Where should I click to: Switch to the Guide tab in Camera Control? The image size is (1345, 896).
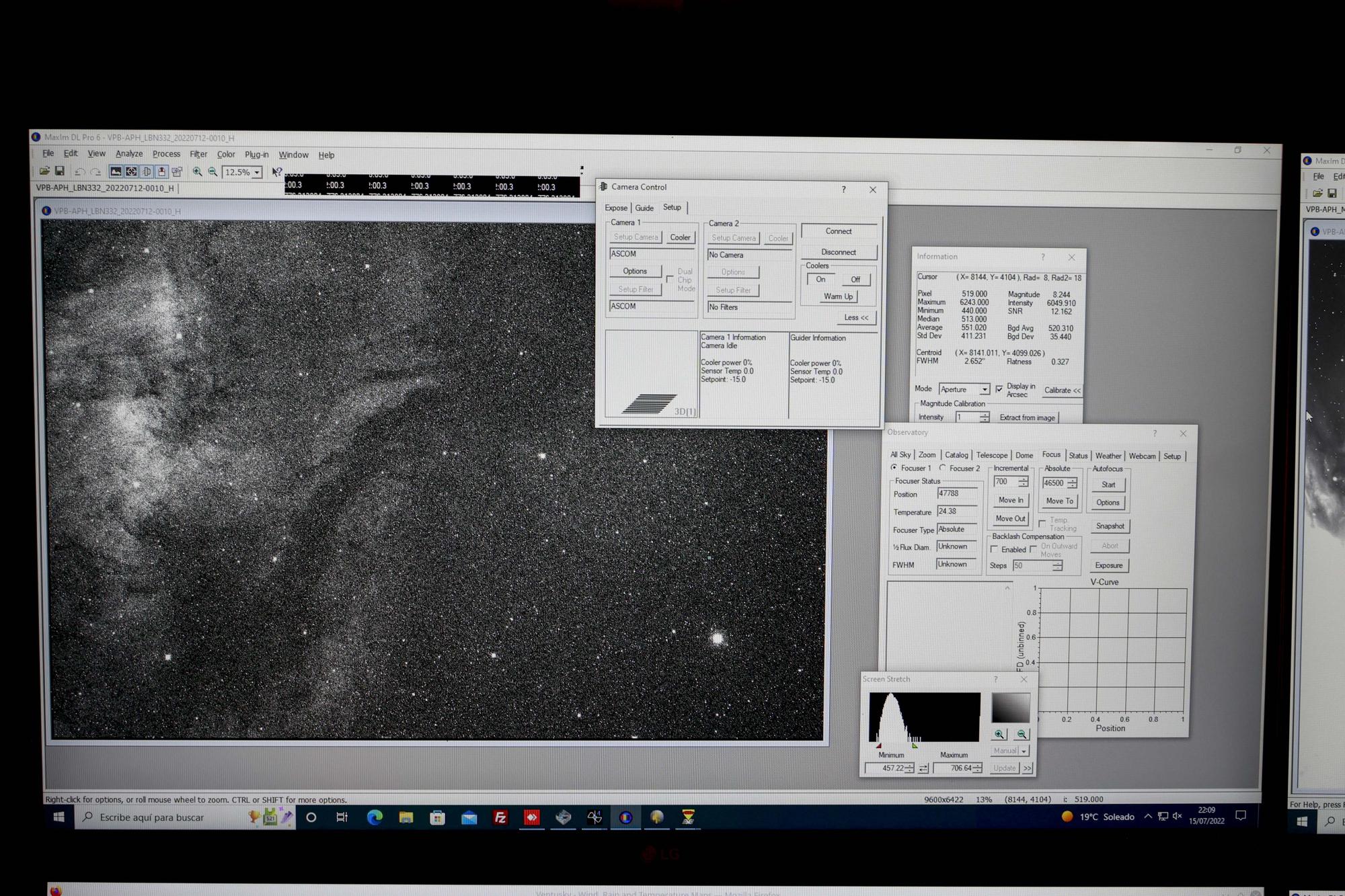644,208
